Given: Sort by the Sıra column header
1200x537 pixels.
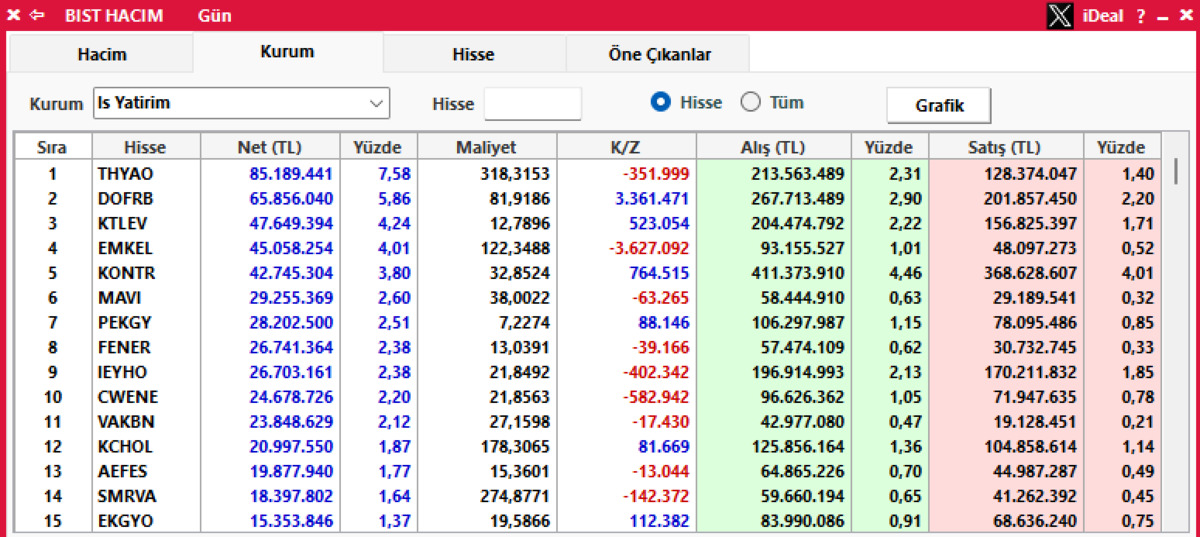Looking at the screenshot, I should tap(52, 147).
